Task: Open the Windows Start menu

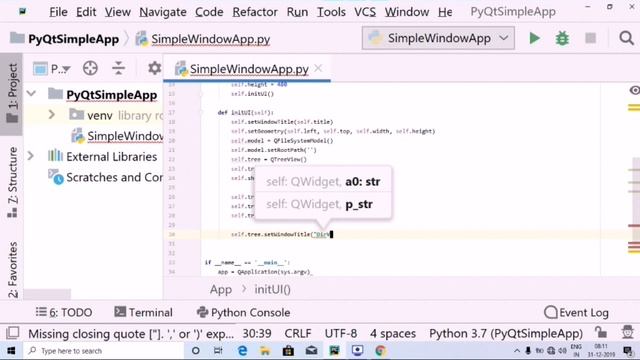Action: [11, 351]
